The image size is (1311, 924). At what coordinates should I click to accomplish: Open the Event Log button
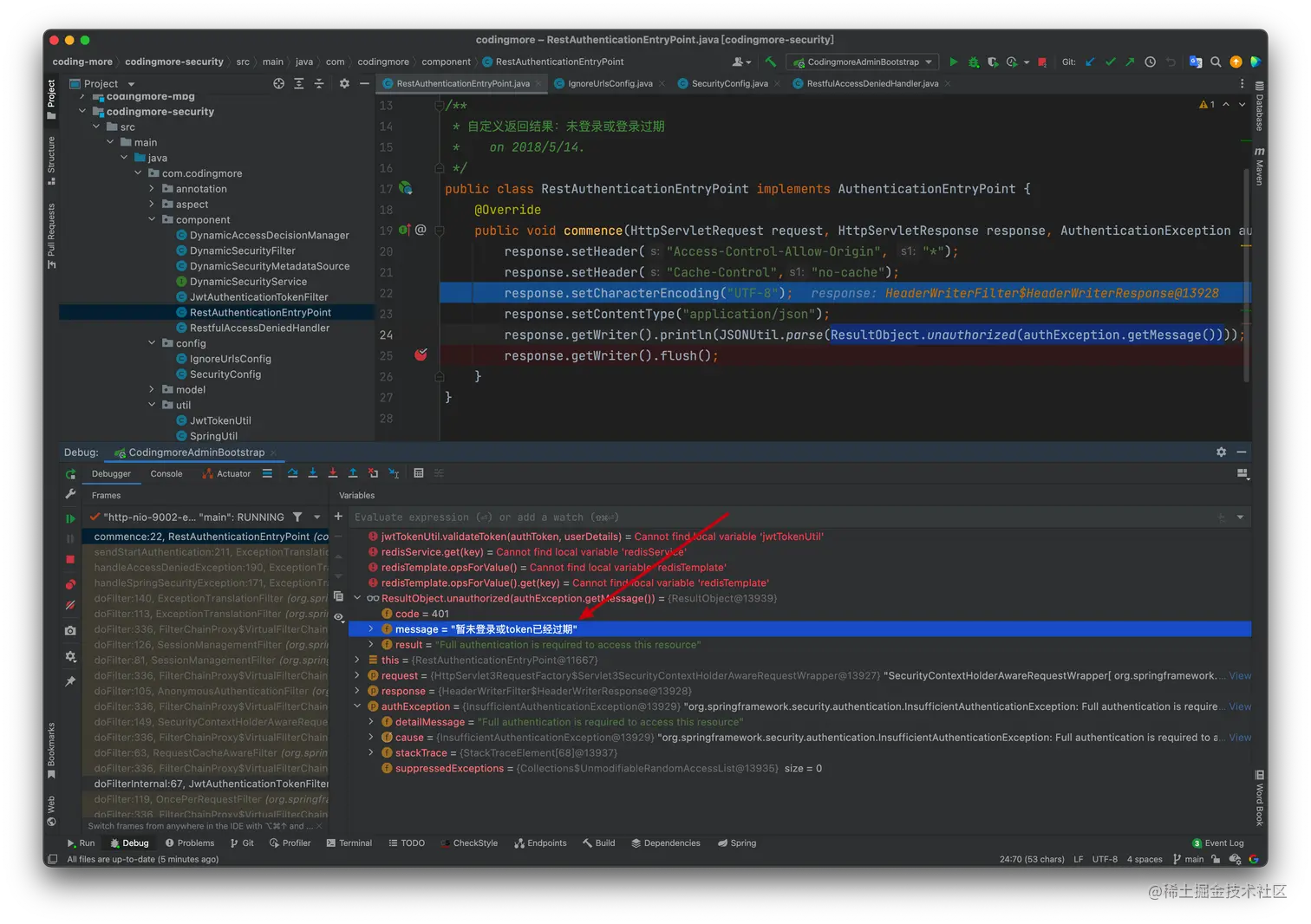click(1218, 843)
